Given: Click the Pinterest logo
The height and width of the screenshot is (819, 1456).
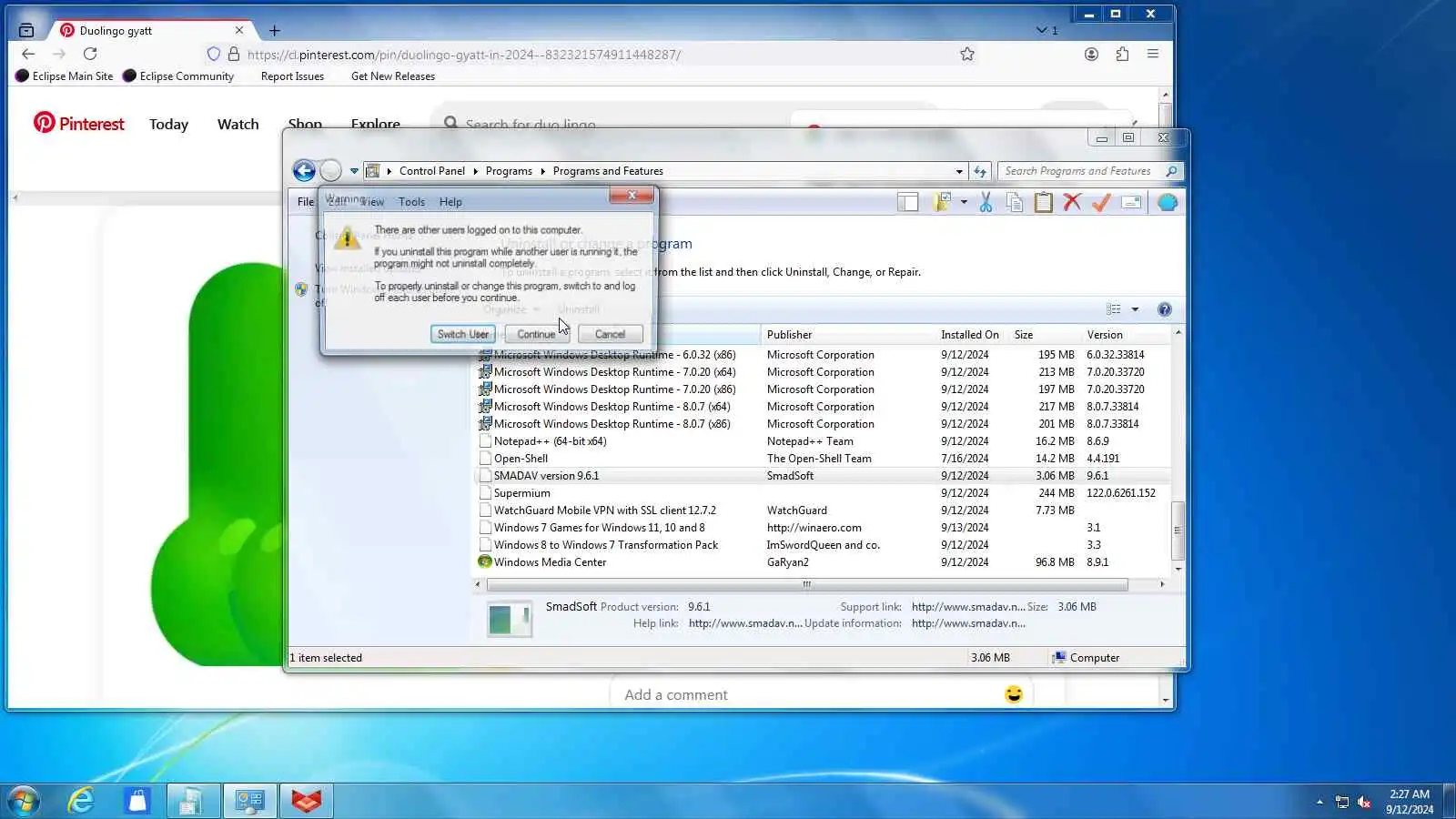Looking at the screenshot, I should (79, 124).
